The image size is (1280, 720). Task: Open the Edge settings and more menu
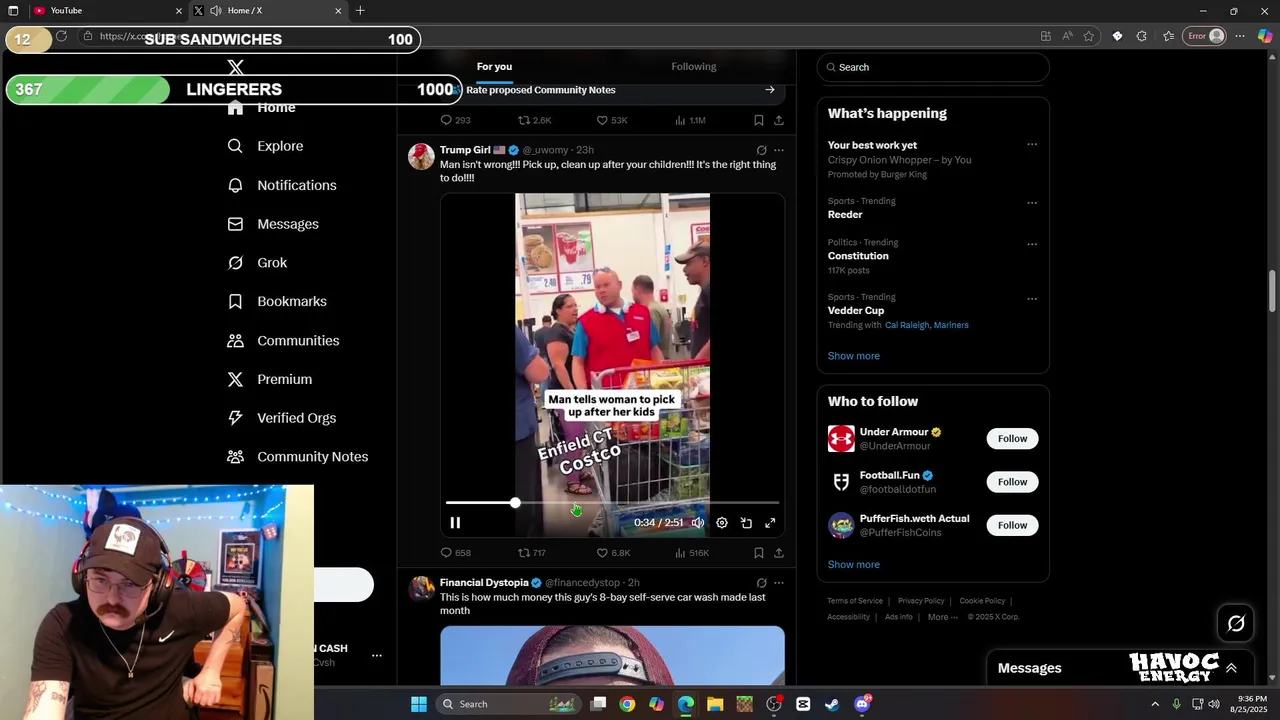(x=1240, y=36)
